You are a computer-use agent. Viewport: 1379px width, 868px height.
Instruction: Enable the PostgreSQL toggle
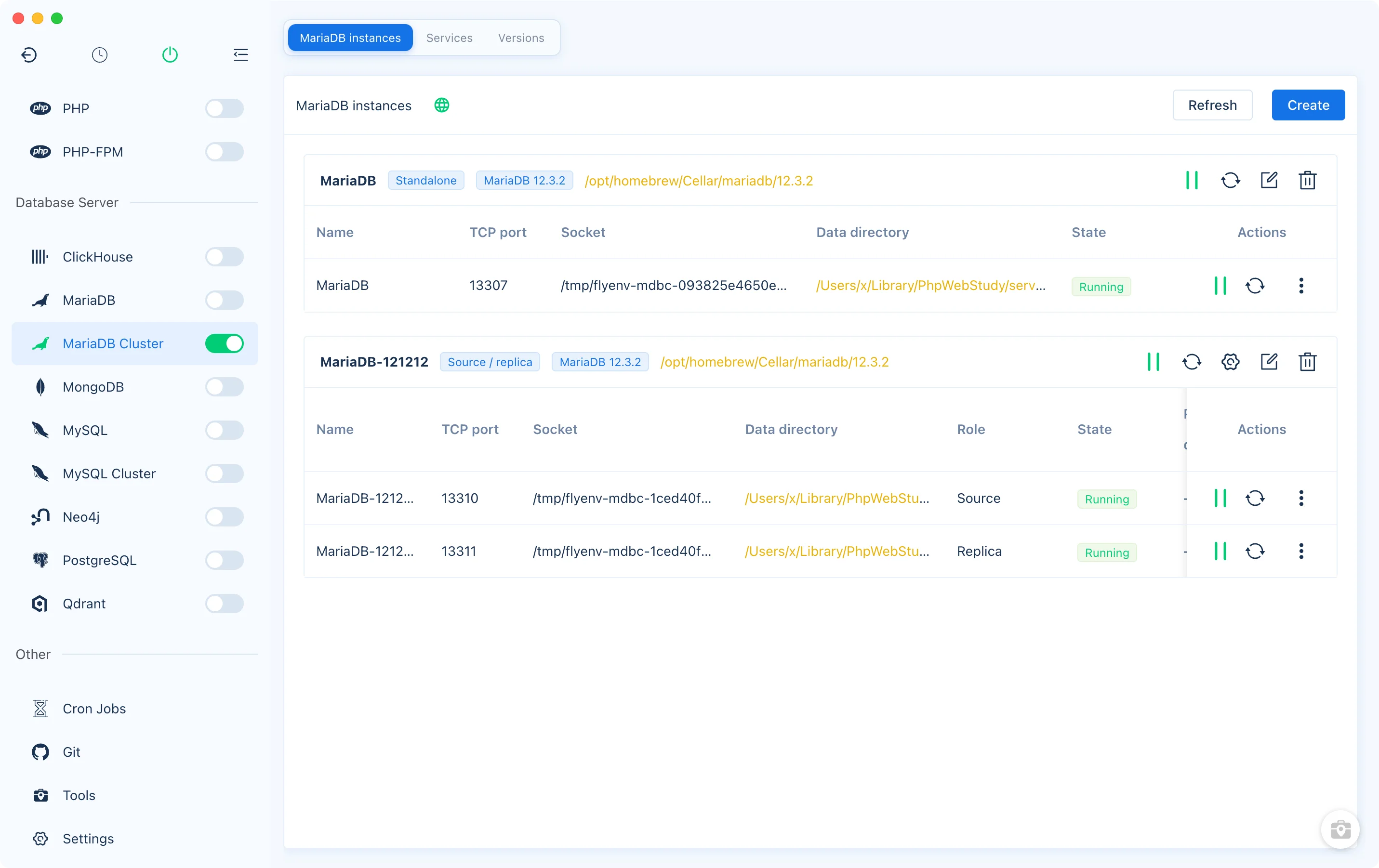(x=225, y=561)
